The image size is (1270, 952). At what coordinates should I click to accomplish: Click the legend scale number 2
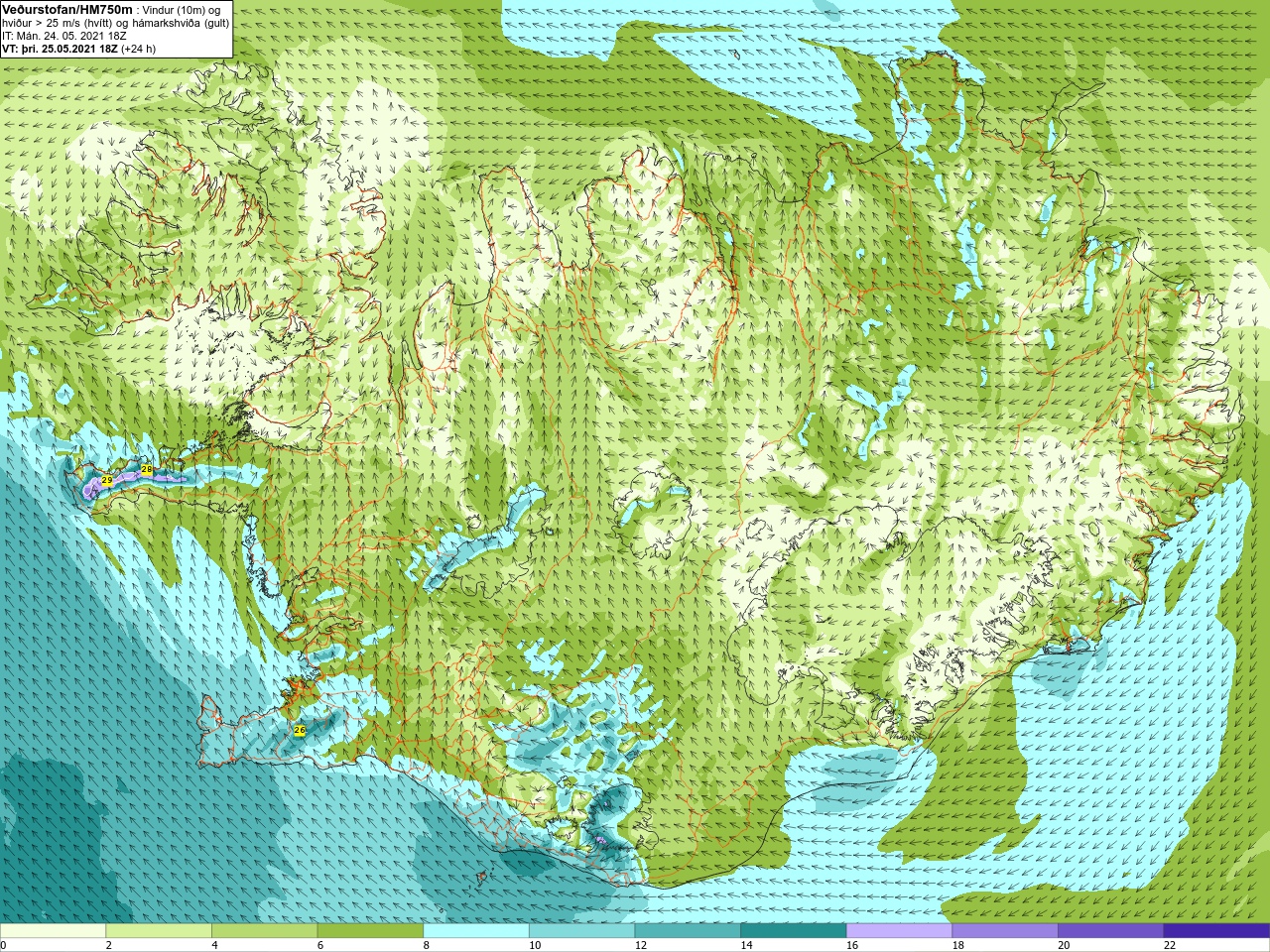click(109, 945)
